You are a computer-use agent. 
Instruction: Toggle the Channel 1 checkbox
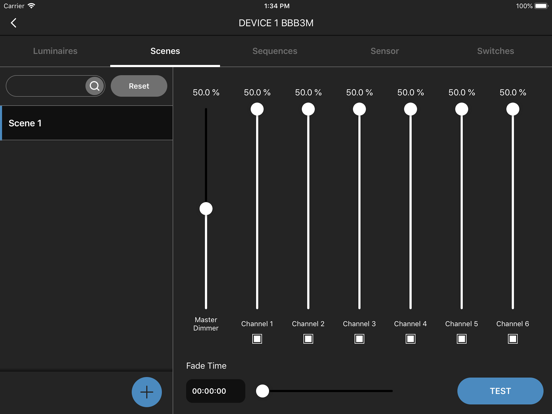pos(257,339)
